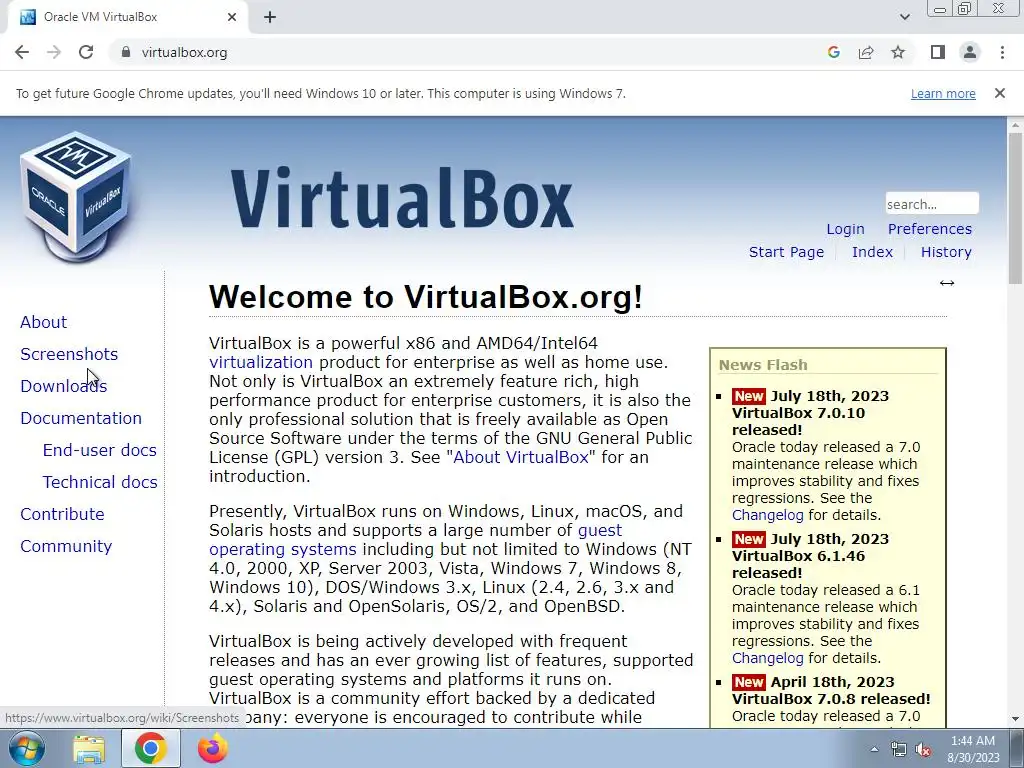The height and width of the screenshot is (768, 1024).
Task: Click the page scrollbar up arrow
Action: 1016,125
